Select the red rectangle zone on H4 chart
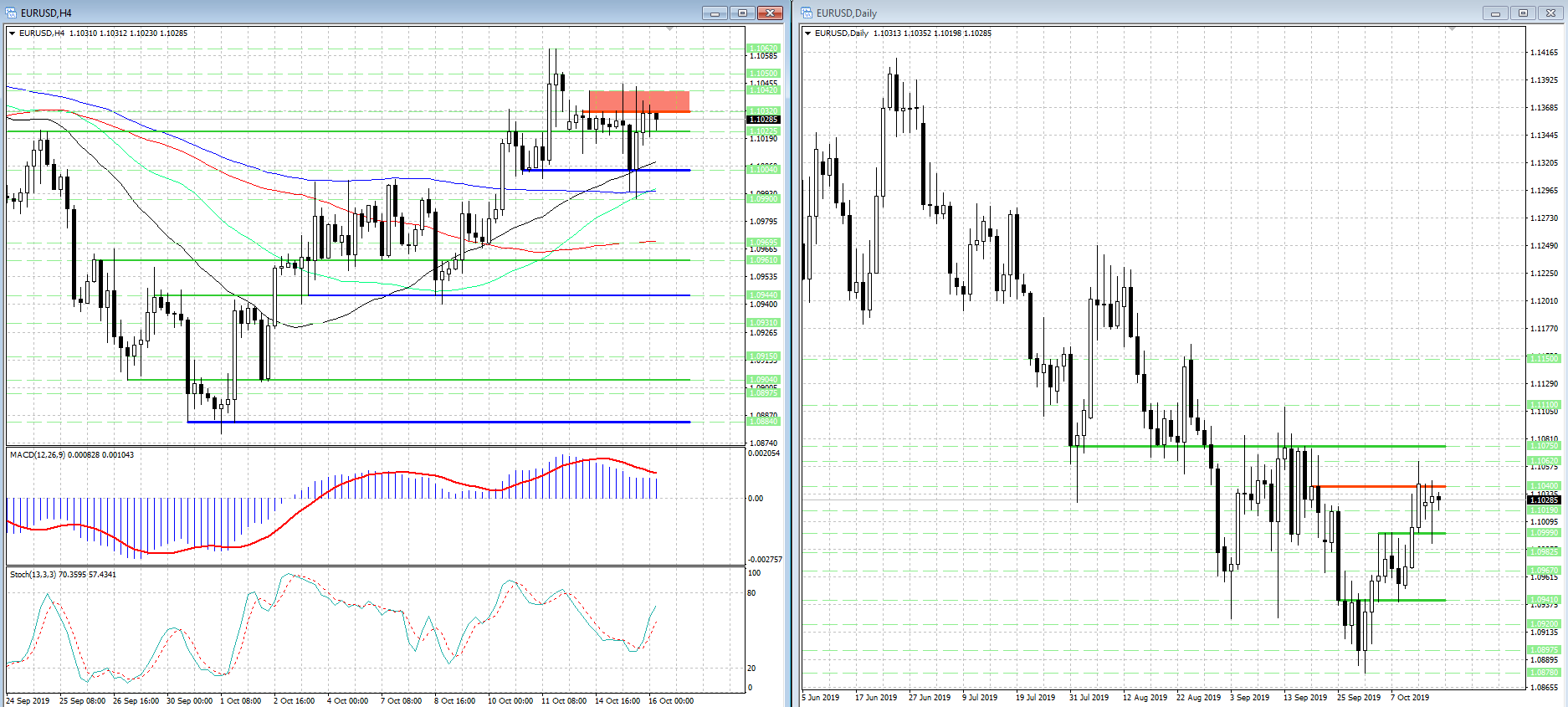Screen dimensions: 1568x707 tap(639, 100)
